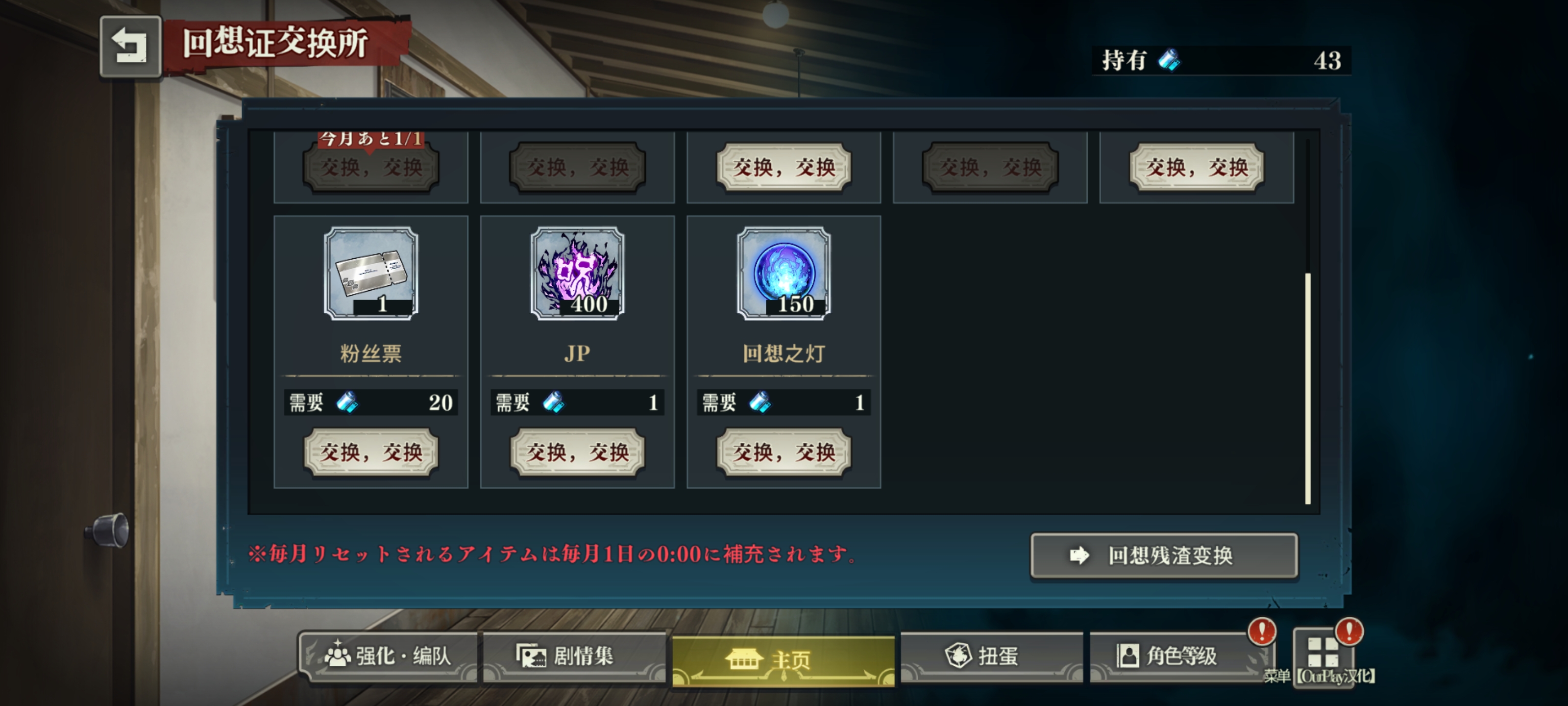Click the top-row fifth 交换 button

coord(1197,167)
